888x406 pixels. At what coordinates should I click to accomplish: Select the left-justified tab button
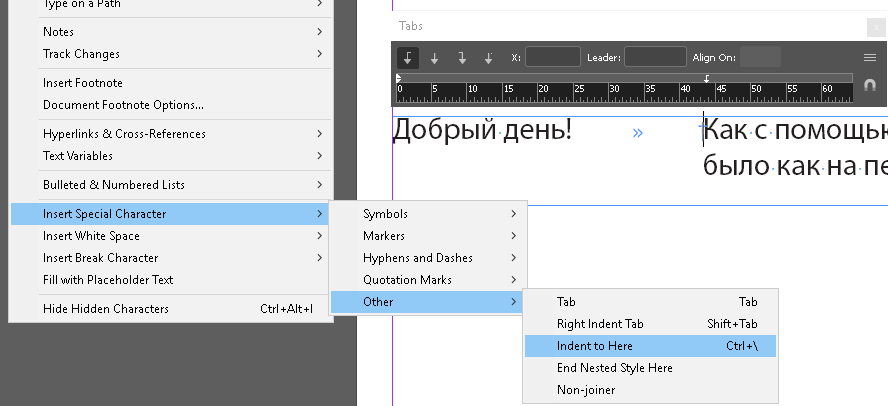click(408, 57)
